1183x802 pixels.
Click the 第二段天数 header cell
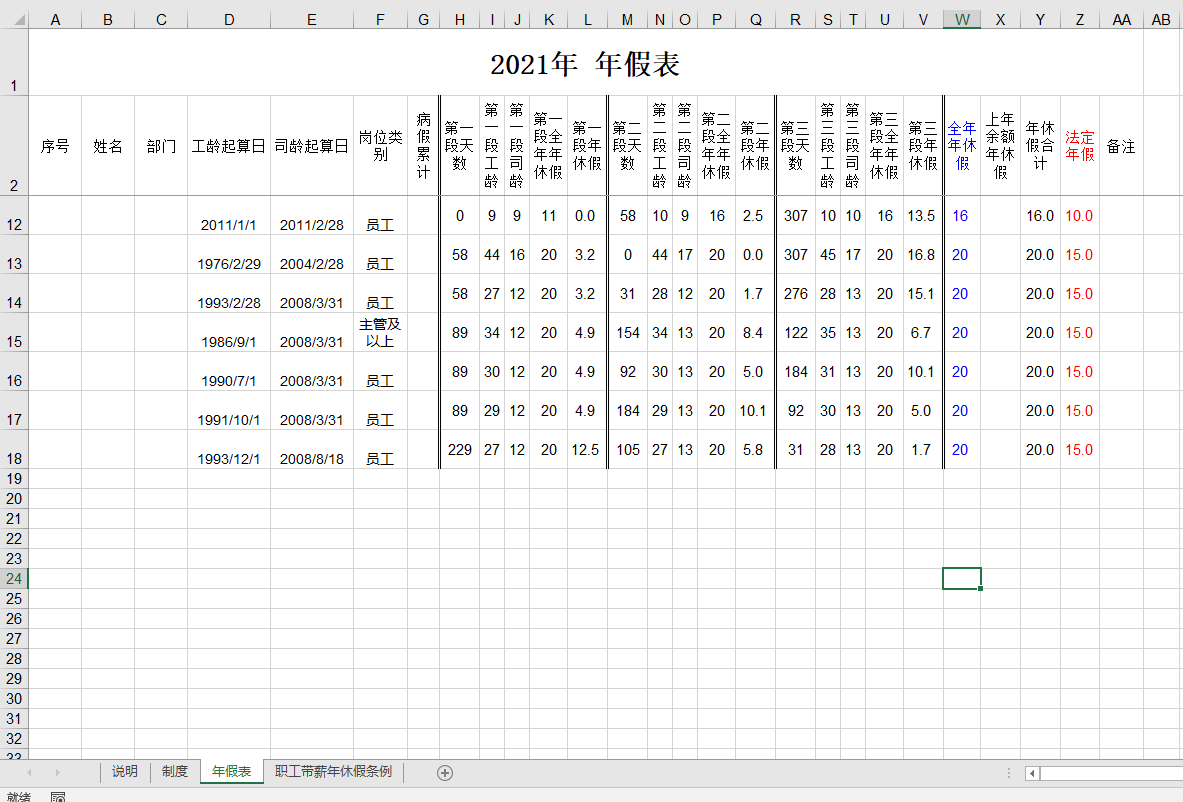coord(628,146)
